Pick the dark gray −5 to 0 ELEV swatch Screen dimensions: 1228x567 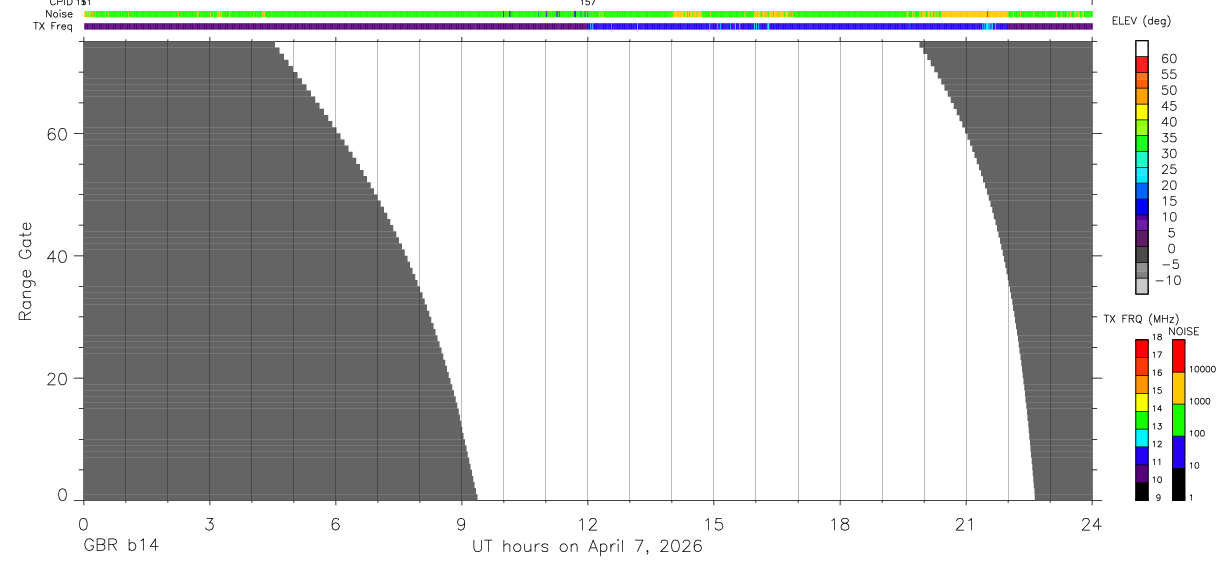(1141, 255)
